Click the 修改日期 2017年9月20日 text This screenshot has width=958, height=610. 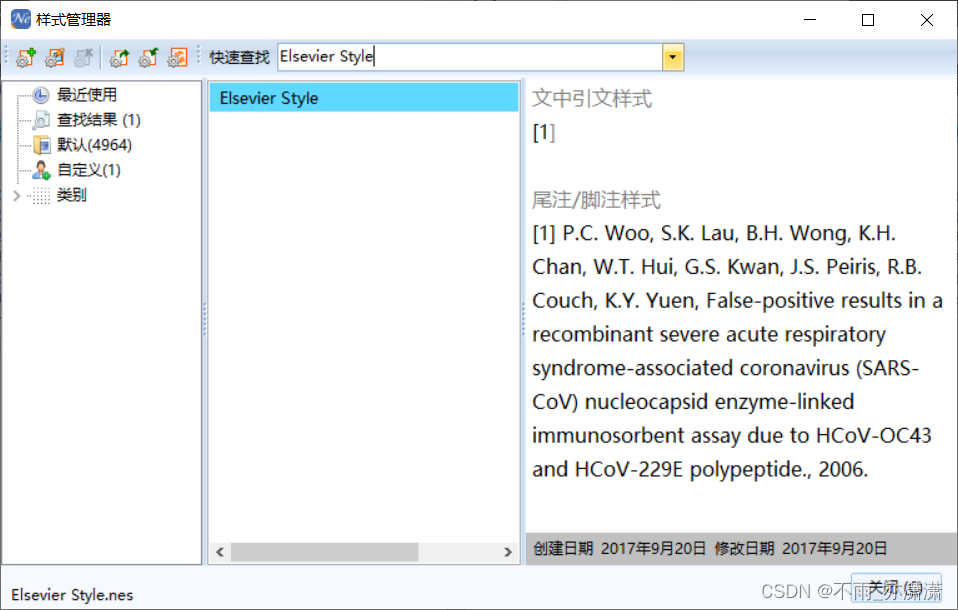801,548
